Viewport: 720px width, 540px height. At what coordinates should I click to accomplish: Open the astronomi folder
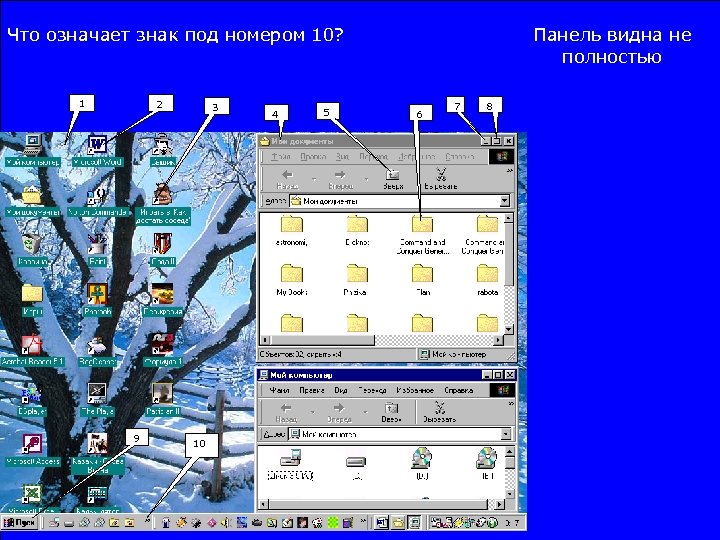(x=292, y=231)
